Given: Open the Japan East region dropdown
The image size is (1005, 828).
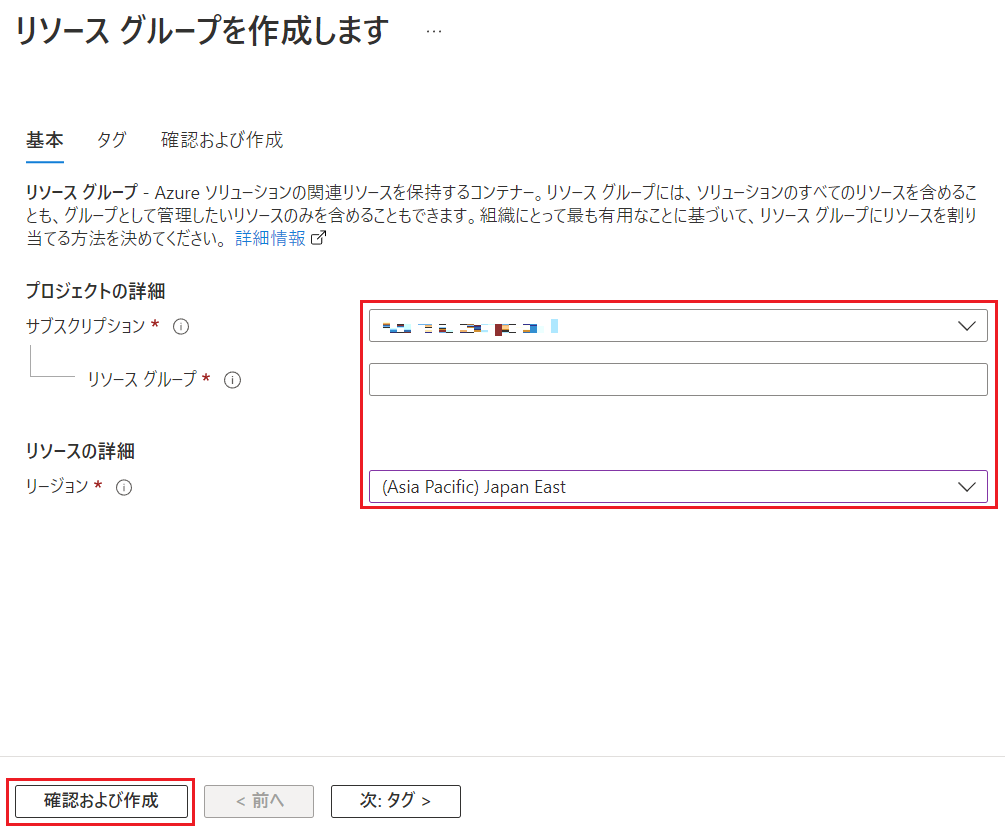Looking at the screenshot, I should point(660,487).
